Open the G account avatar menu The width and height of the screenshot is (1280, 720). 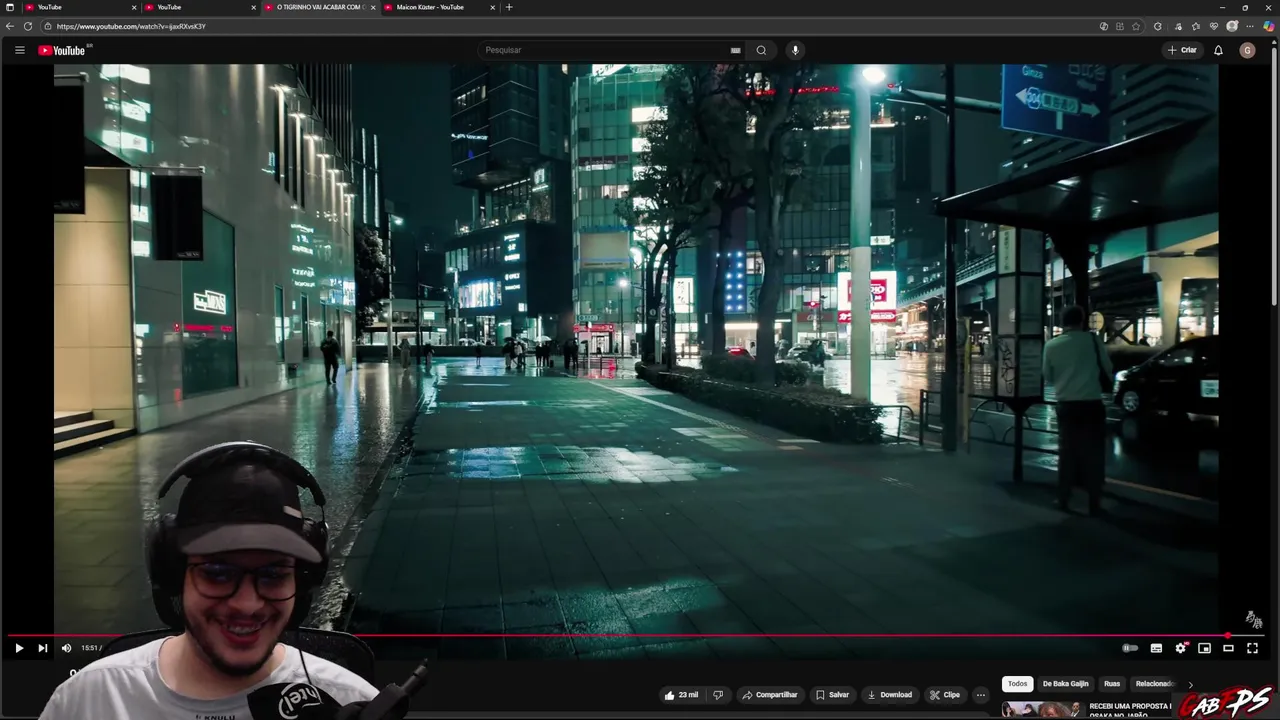tap(1247, 50)
